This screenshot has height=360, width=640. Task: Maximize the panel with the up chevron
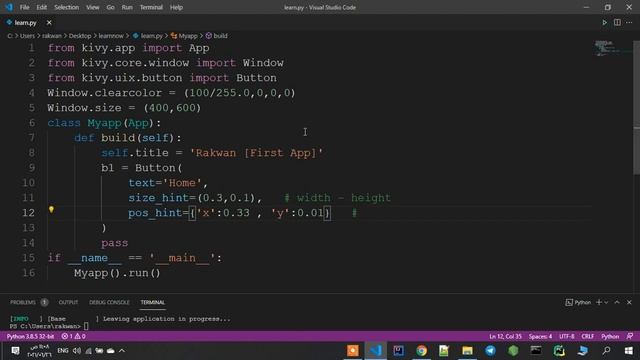click(617, 302)
